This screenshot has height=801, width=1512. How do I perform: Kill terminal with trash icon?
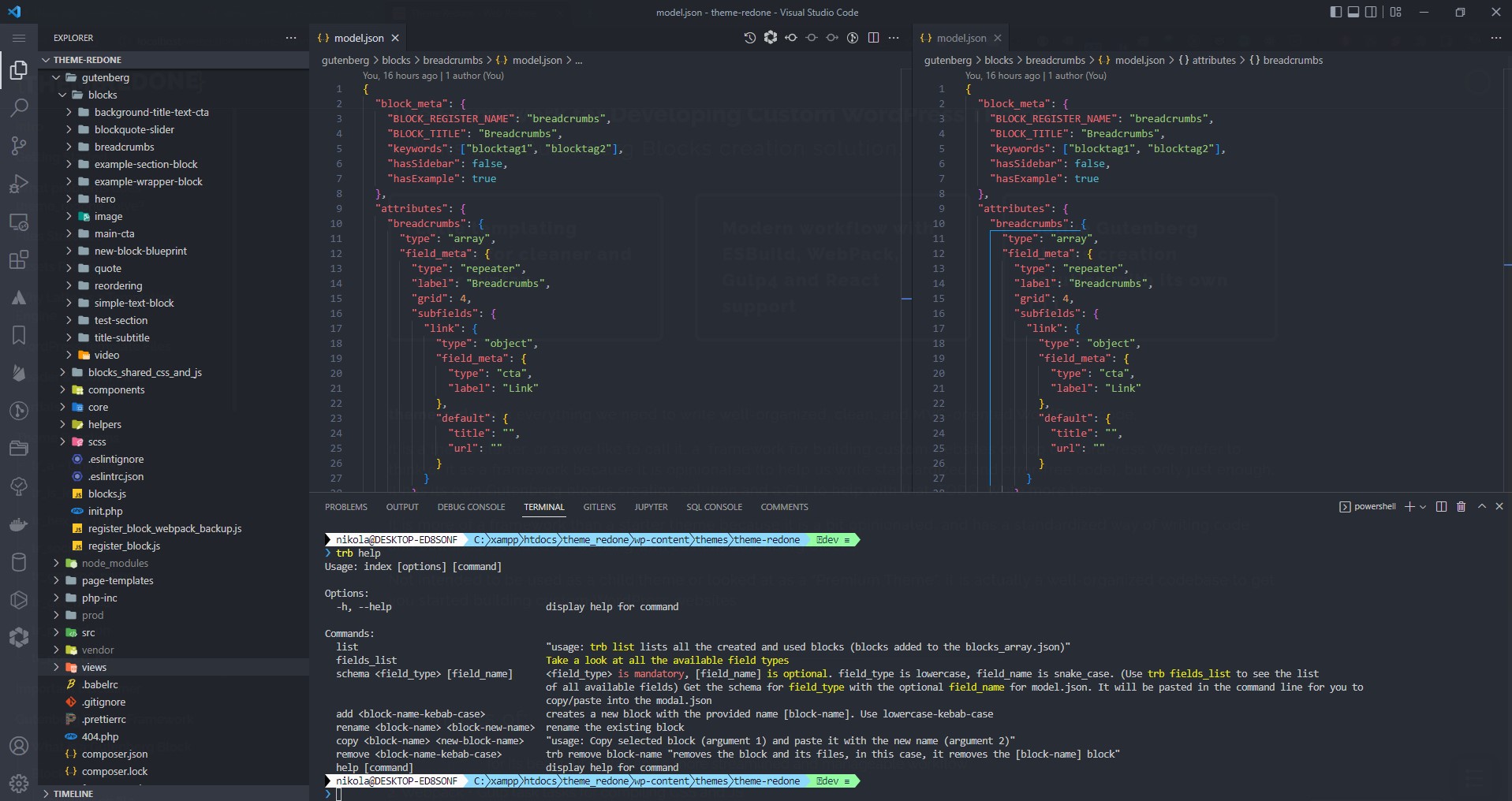click(x=1461, y=507)
